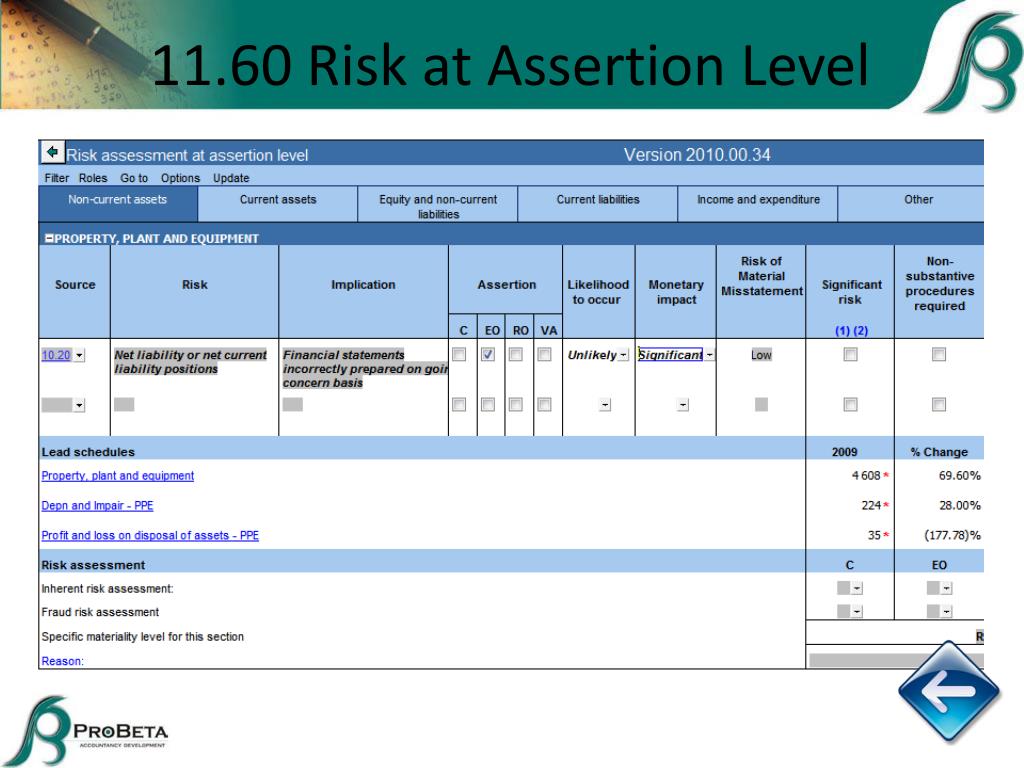This screenshot has height=768, width=1024.
Task: Open Inherent risk assessment dropdown under EO
Action: tap(946, 588)
